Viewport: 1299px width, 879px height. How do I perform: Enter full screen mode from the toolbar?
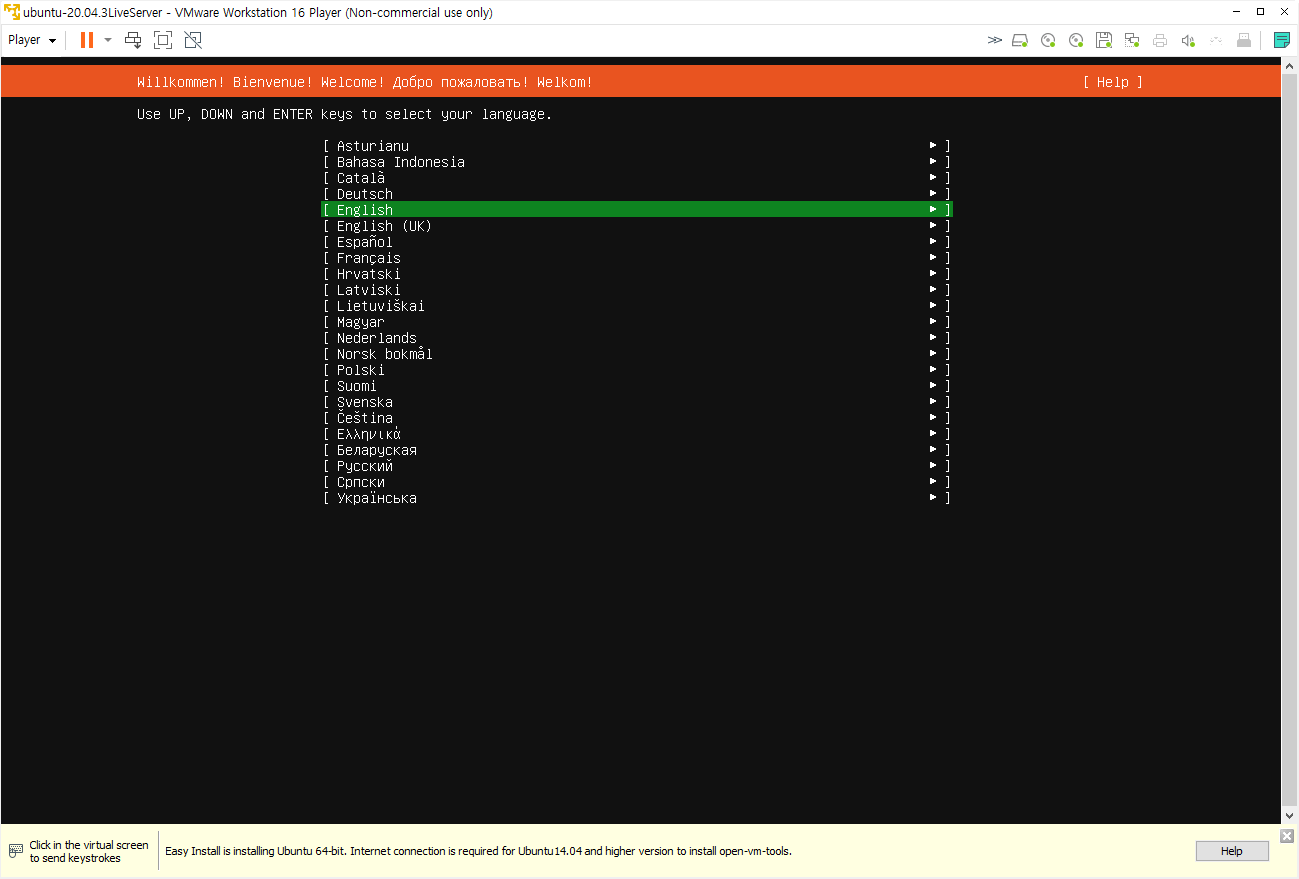click(x=163, y=40)
